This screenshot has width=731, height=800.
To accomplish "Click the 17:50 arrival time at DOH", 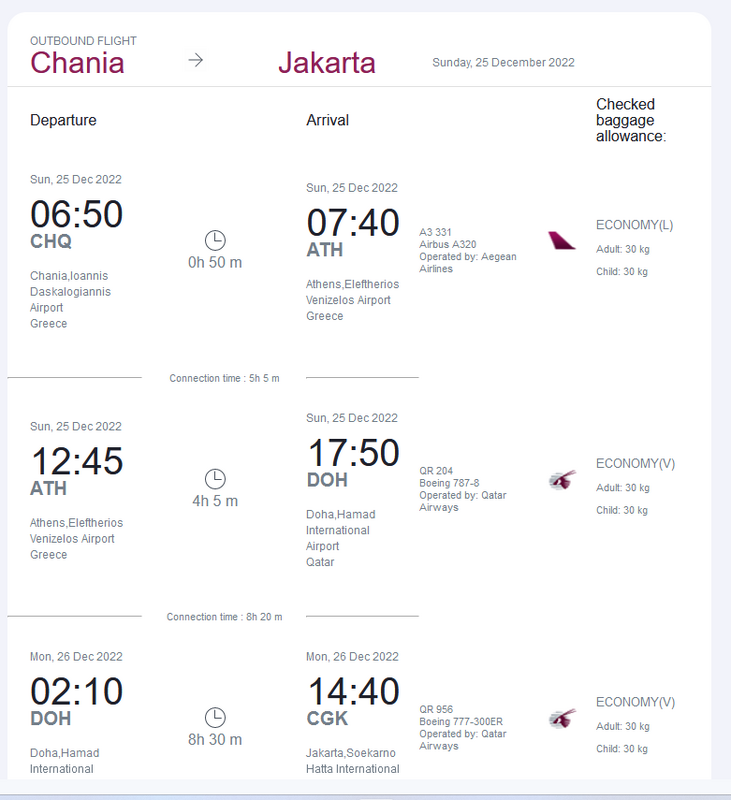I will coord(352,453).
